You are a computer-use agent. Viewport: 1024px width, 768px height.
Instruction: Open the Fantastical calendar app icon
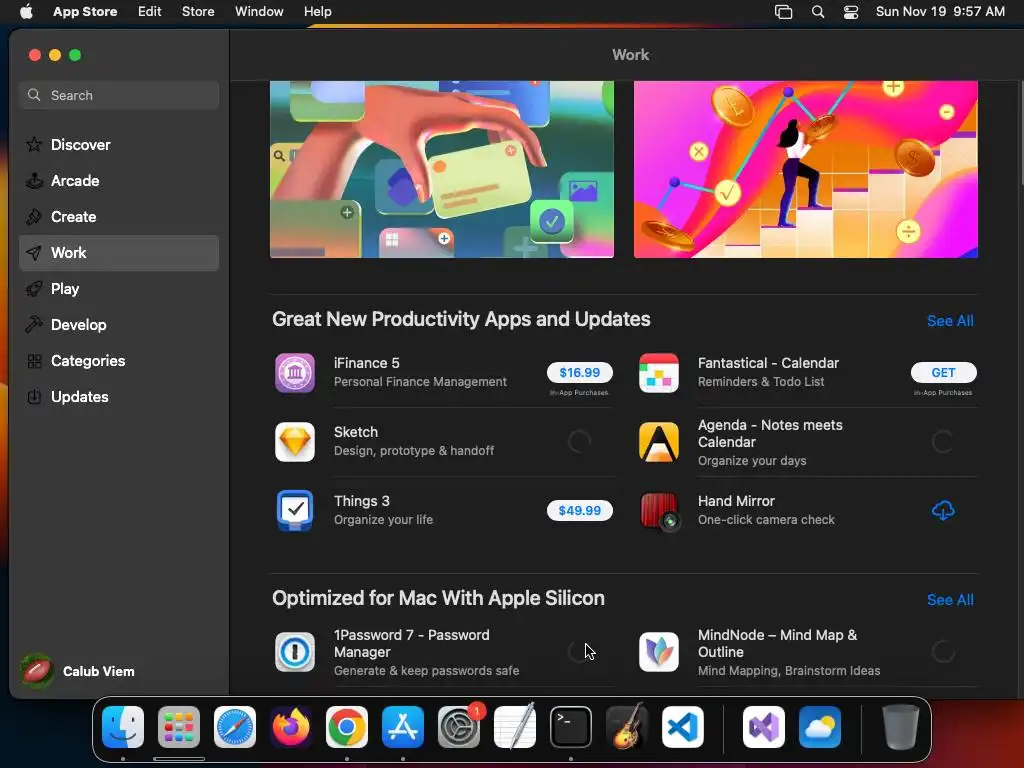[x=658, y=373]
